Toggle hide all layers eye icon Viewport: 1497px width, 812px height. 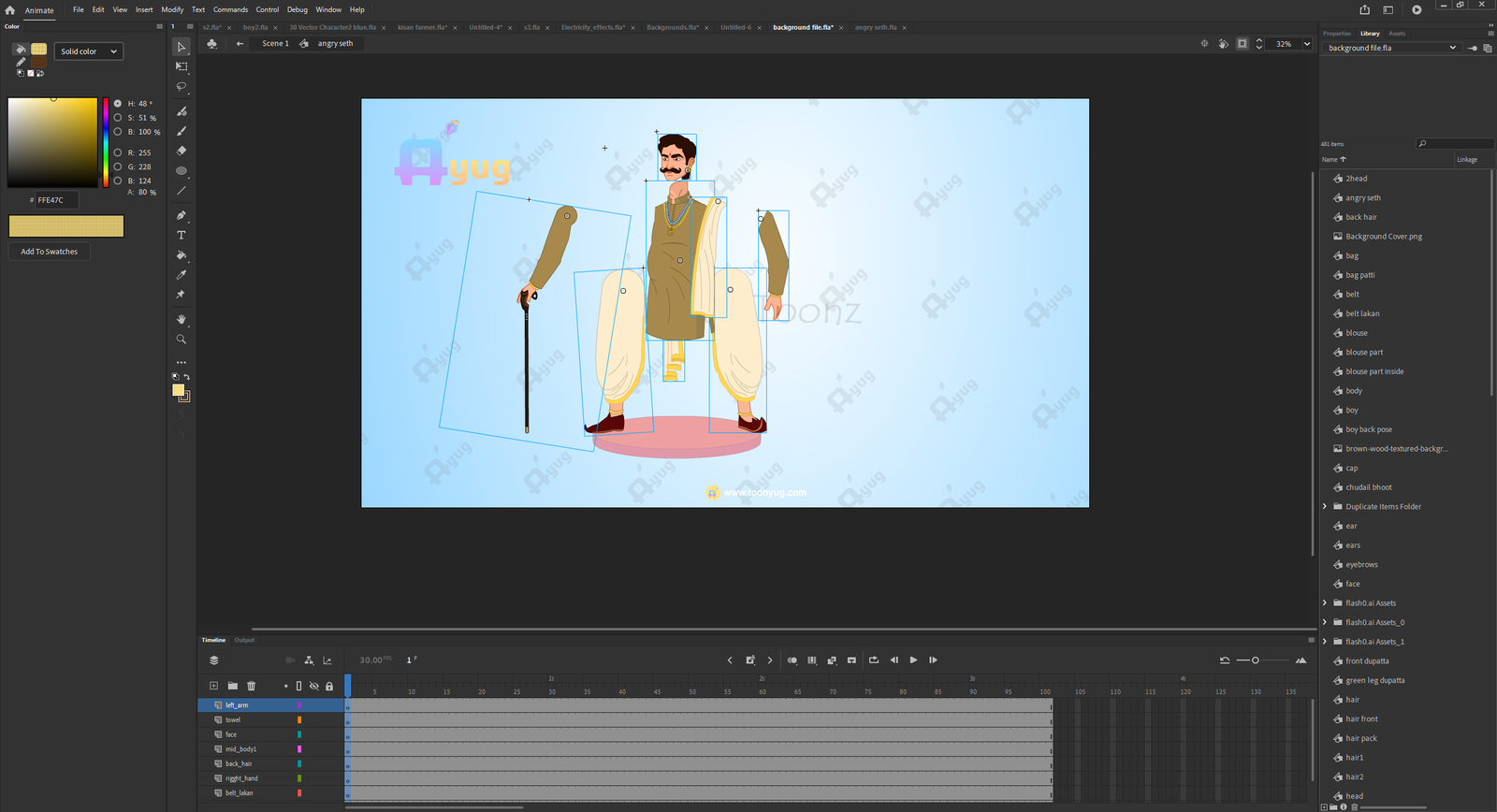314,686
